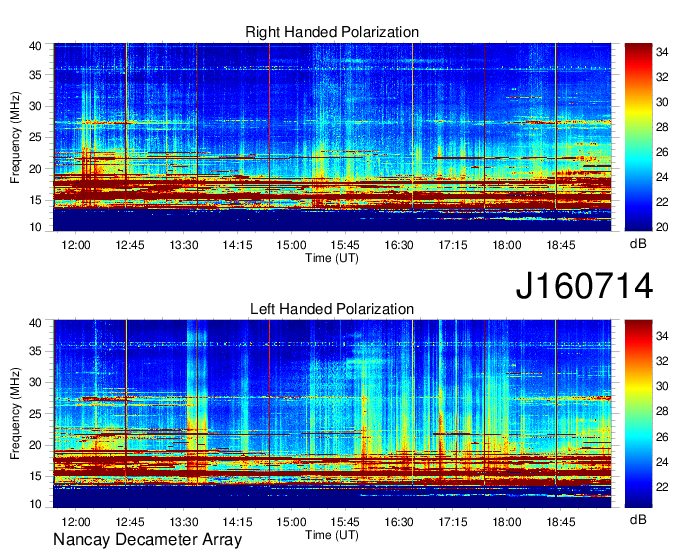Click the 40 MHz tick label on top panel
Image resolution: width=680 pixels, height=552 pixels.
pyautogui.click(x=35, y=46)
